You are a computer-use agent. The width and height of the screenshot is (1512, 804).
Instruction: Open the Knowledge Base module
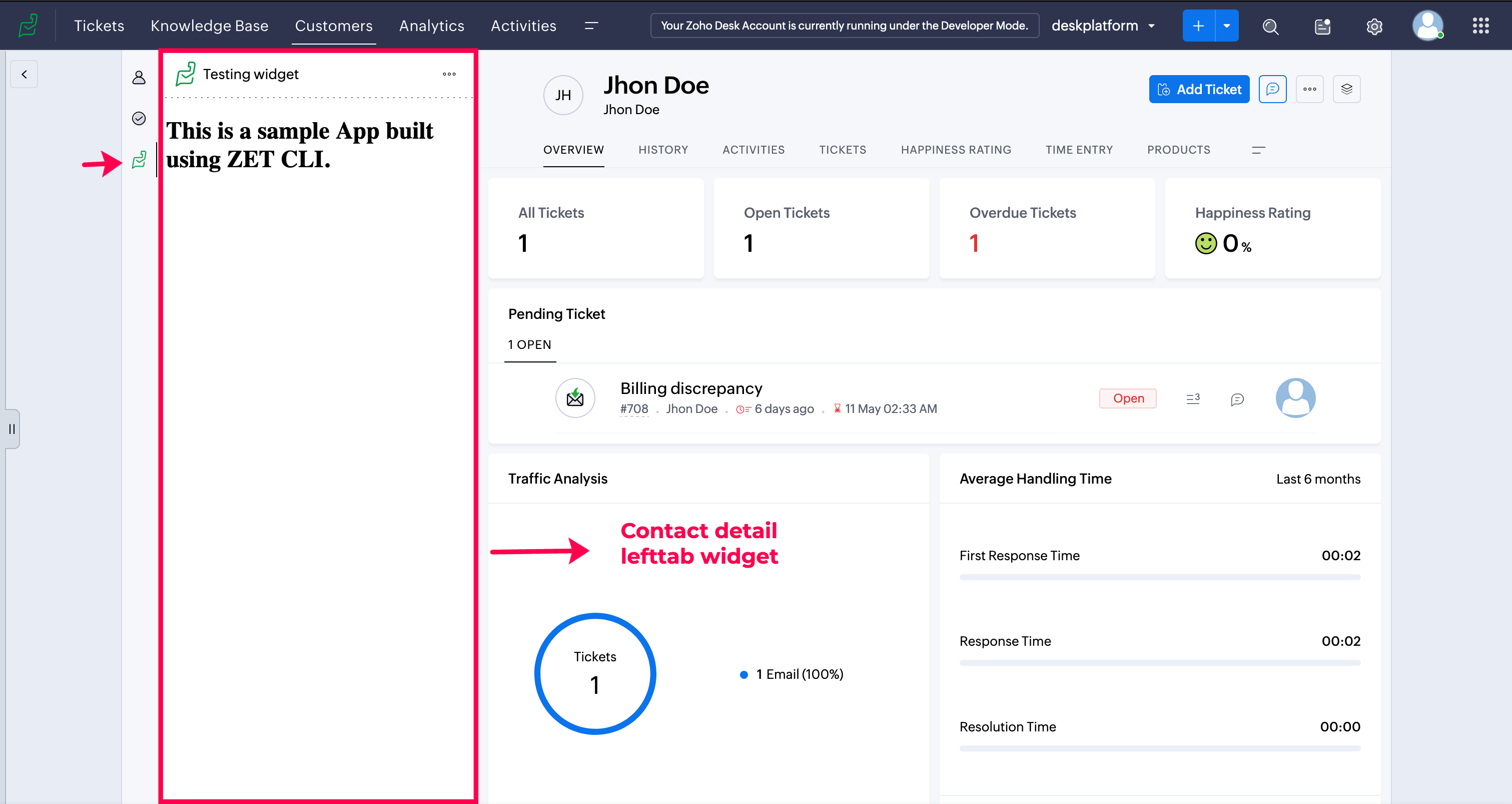point(209,25)
